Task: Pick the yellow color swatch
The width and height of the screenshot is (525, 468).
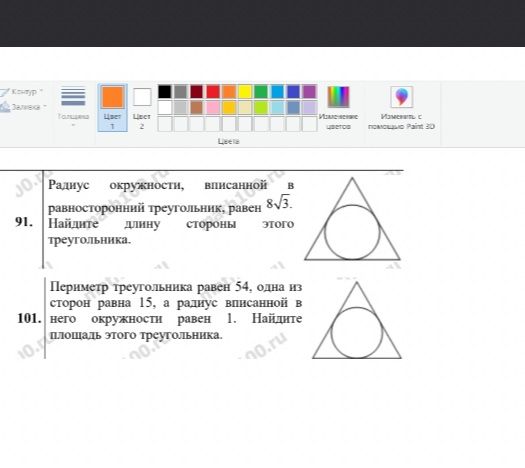Action: (245, 92)
